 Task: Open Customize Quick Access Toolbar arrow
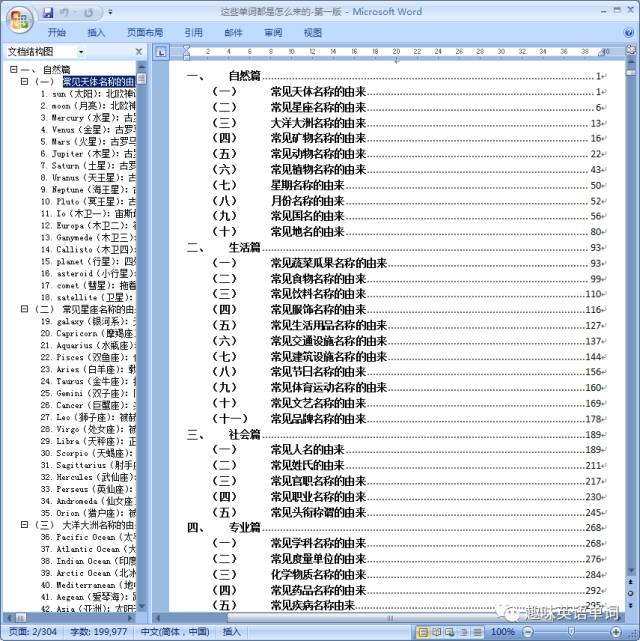(110, 13)
